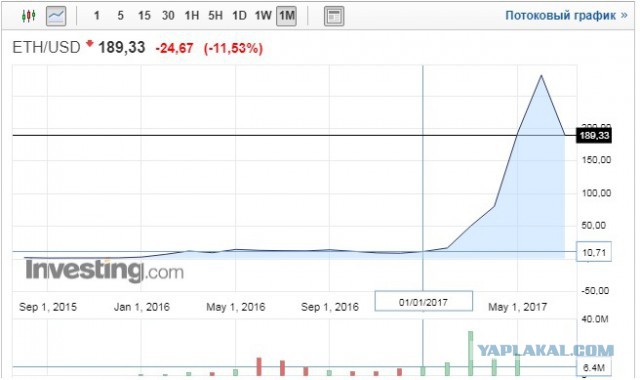
Task: Click the current price 189,33 in header
Action: point(122,47)
